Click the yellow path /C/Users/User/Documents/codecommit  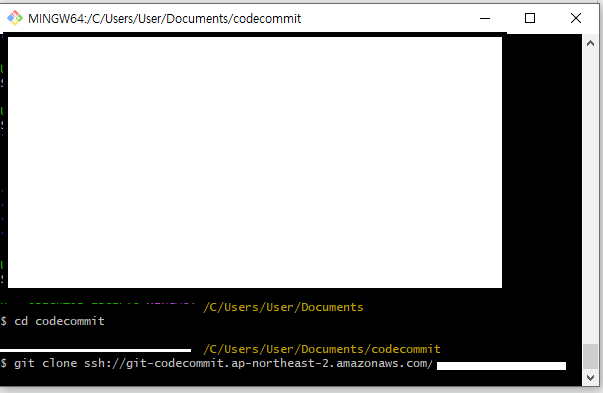tap(322, 349)
